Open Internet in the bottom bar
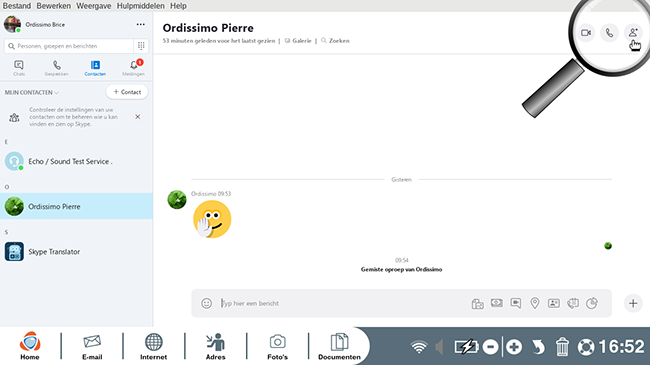This screenshot has height=365, width=650. [x=153, y=346]
